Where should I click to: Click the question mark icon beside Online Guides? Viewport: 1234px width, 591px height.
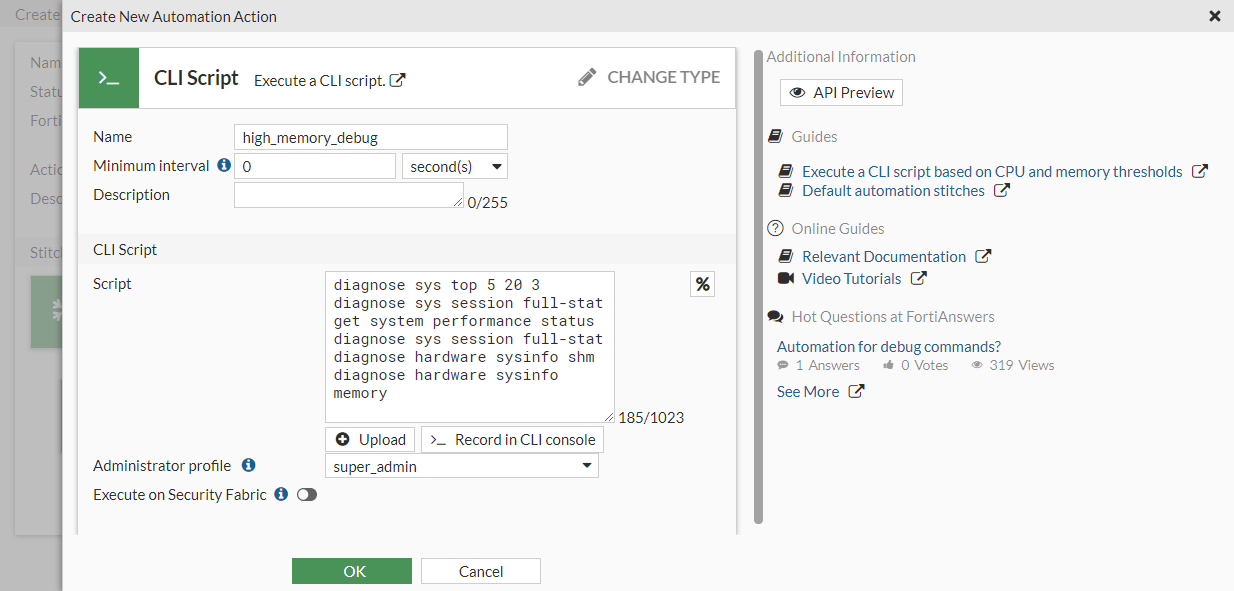pyautogui.click(x=776, y=228)
